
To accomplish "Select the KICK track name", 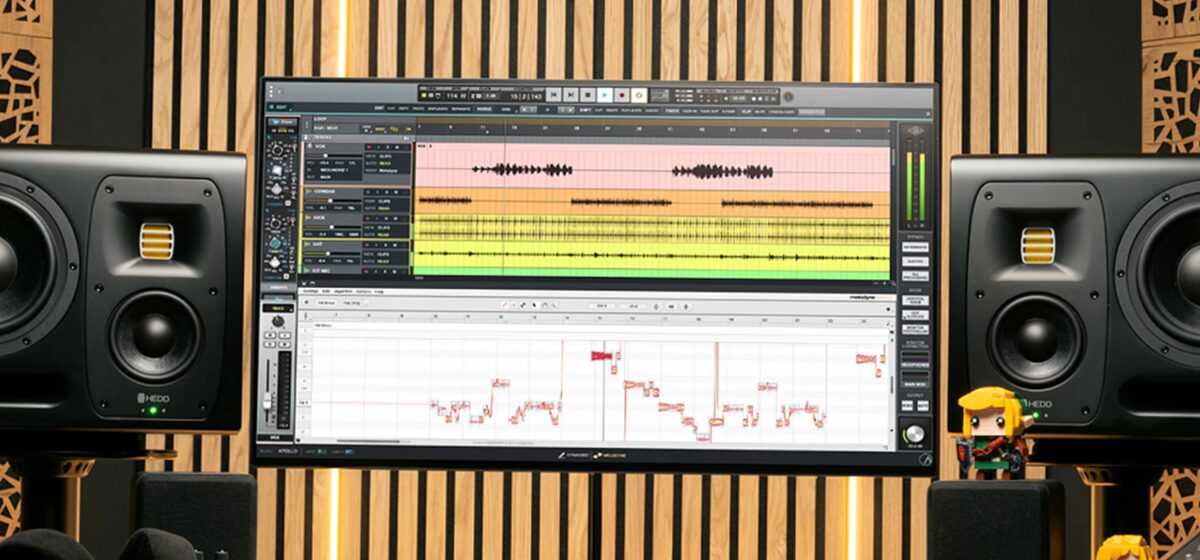I will (319, 217).
